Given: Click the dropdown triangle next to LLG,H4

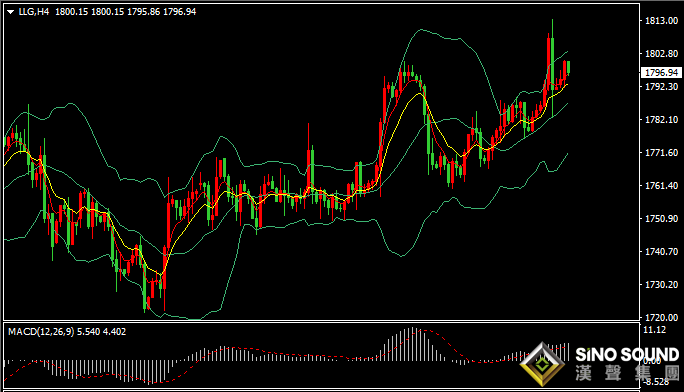Looking at the screenshot, I should pos(10,12).
